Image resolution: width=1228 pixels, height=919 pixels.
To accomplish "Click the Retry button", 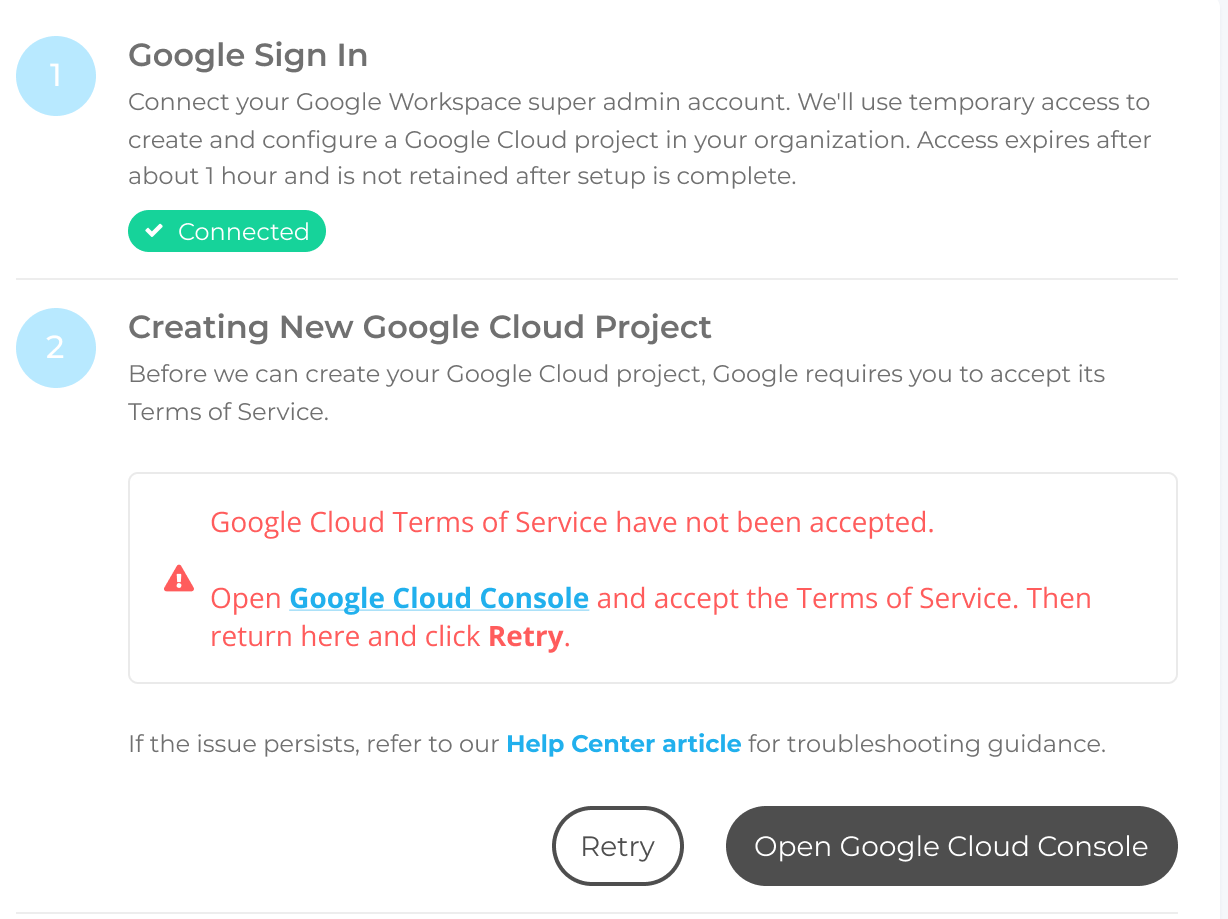I will [x=618, y=846].
